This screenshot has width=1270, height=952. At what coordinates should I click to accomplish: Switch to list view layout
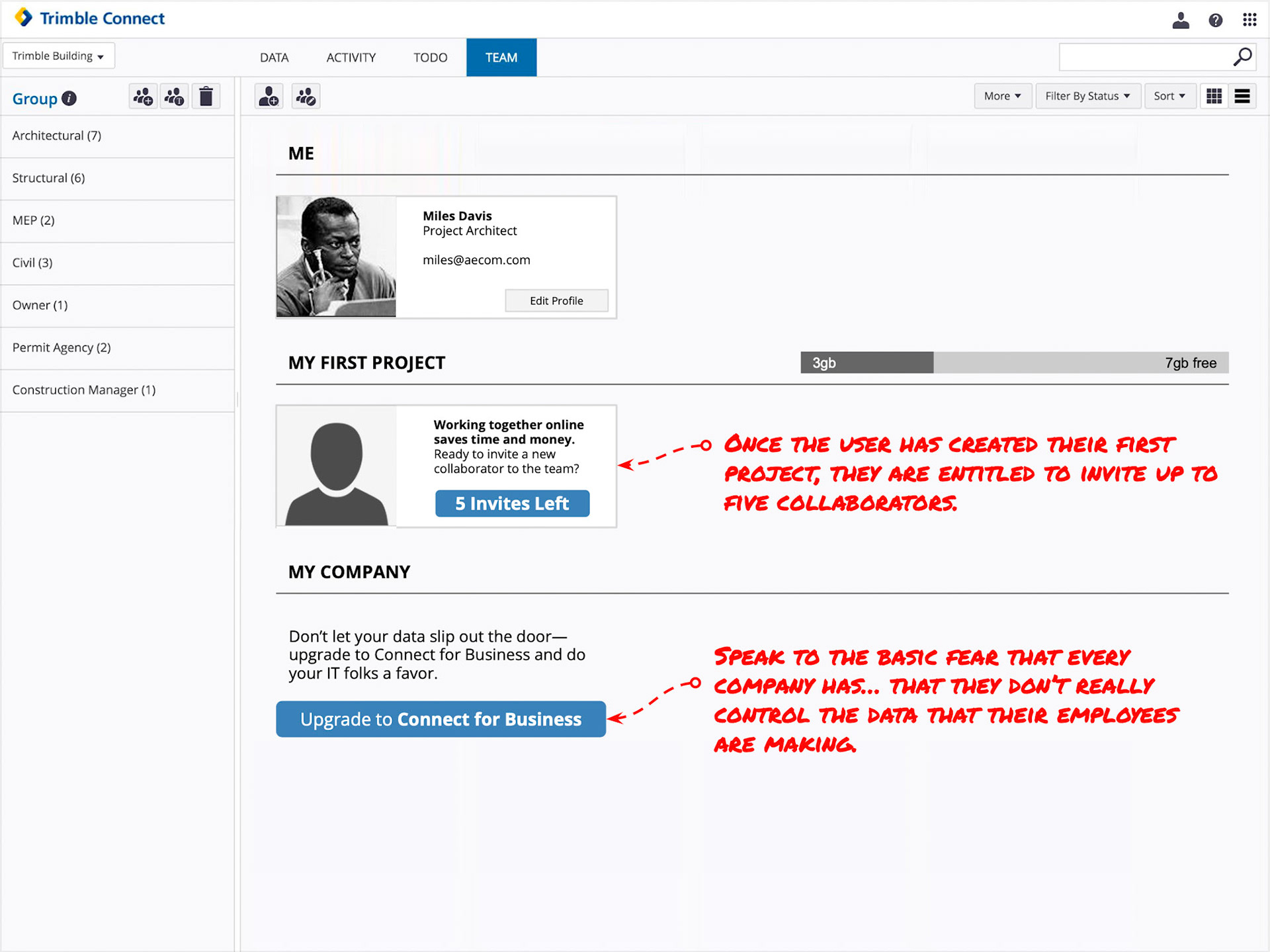[x=1242, y=97]
